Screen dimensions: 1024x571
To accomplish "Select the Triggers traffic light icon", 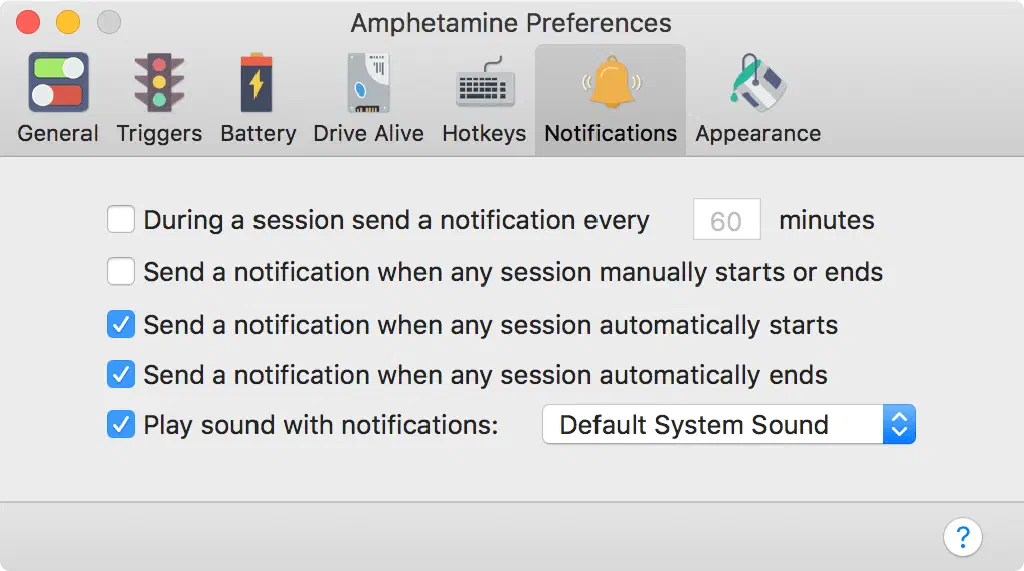I will pyautogui.click(x=159, y=83).
